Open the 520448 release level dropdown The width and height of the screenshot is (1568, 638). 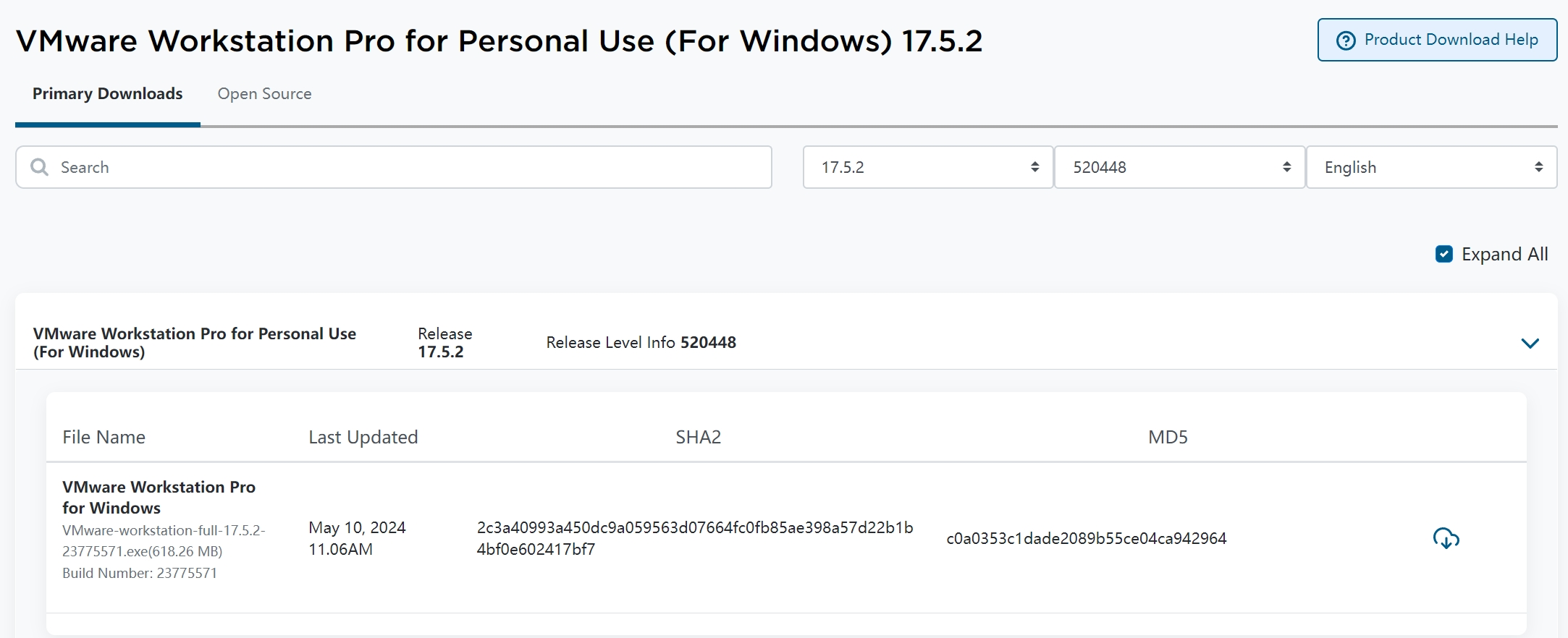[x=1179, y=167]
